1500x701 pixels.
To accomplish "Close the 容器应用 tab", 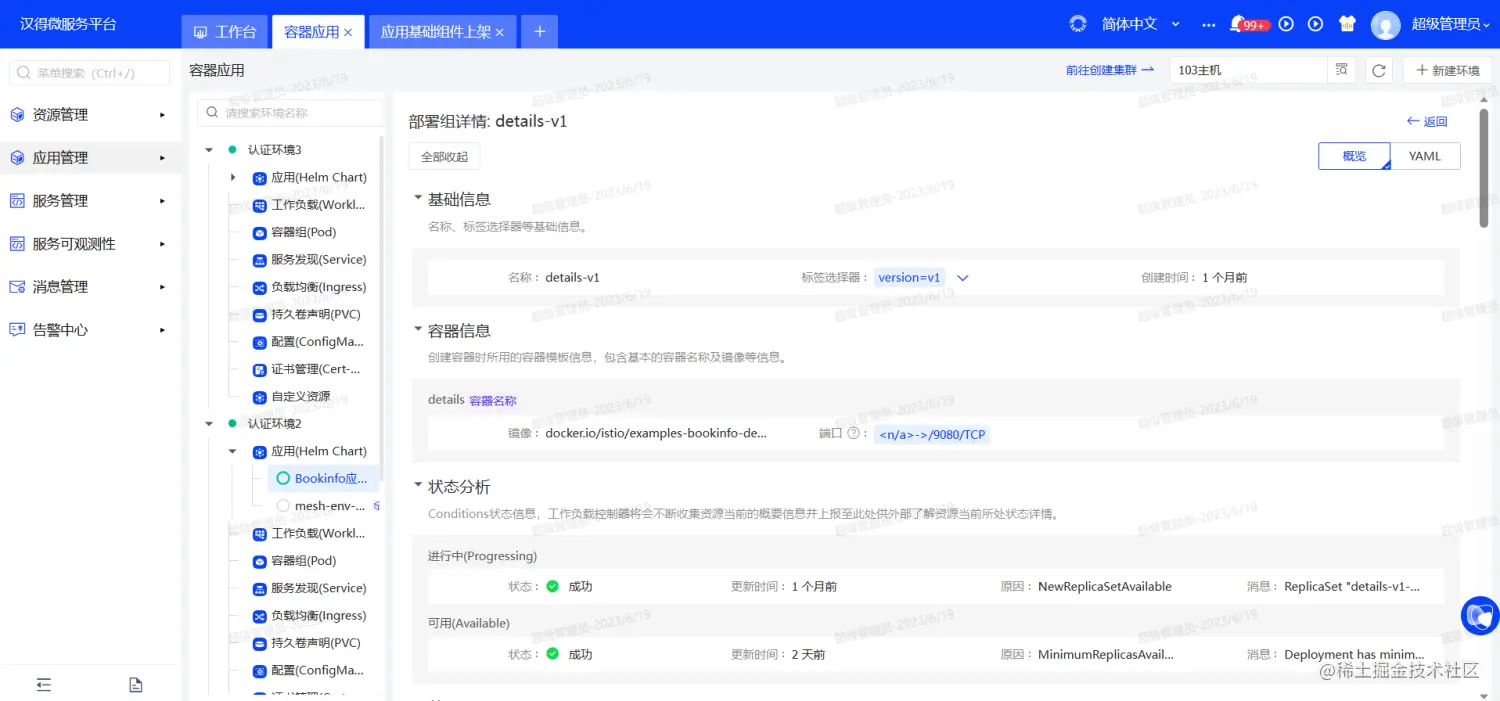I will pos(348,32).
